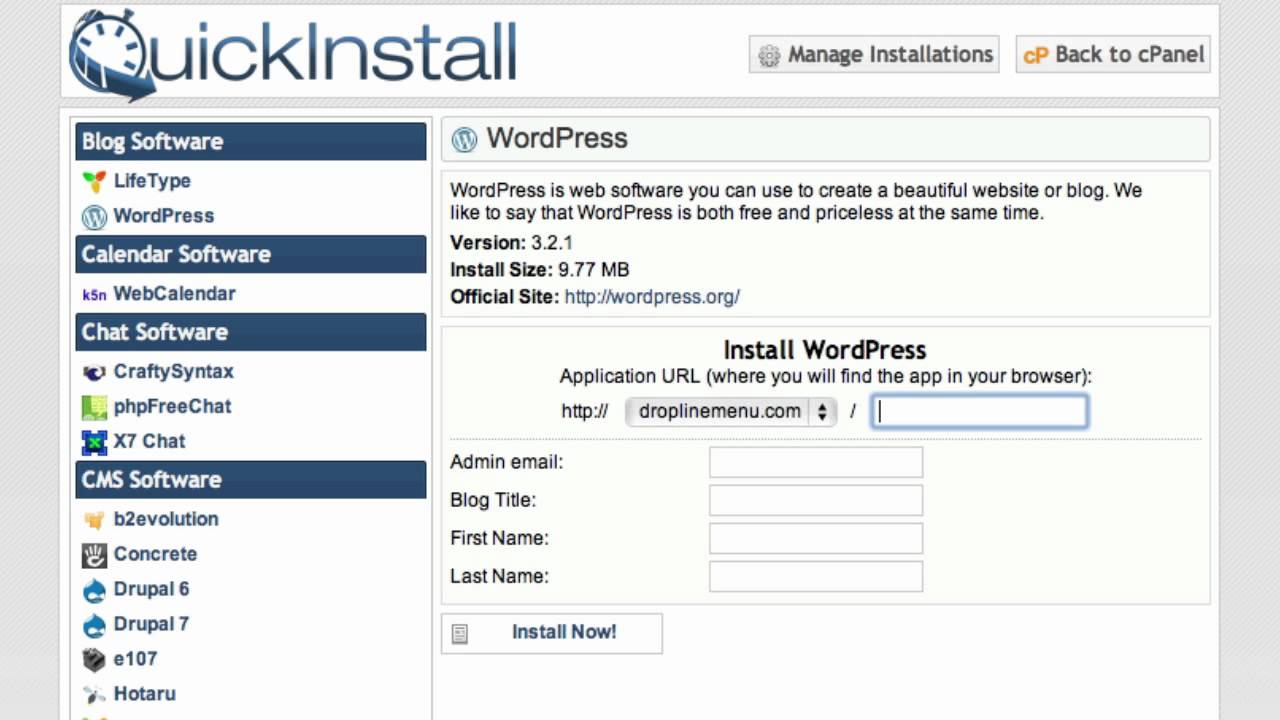This screenshot has height=720, width=1280.
Task: Click the Blog Title input field
Action: coord(816,500)
